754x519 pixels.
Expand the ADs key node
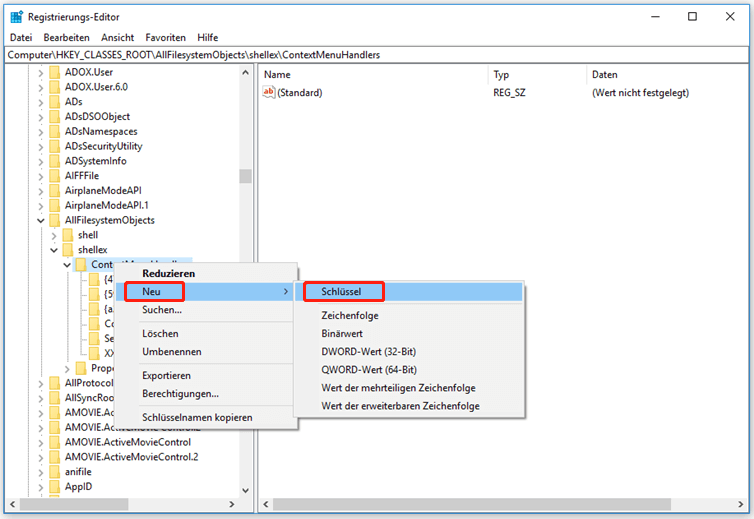coord(41,102)
